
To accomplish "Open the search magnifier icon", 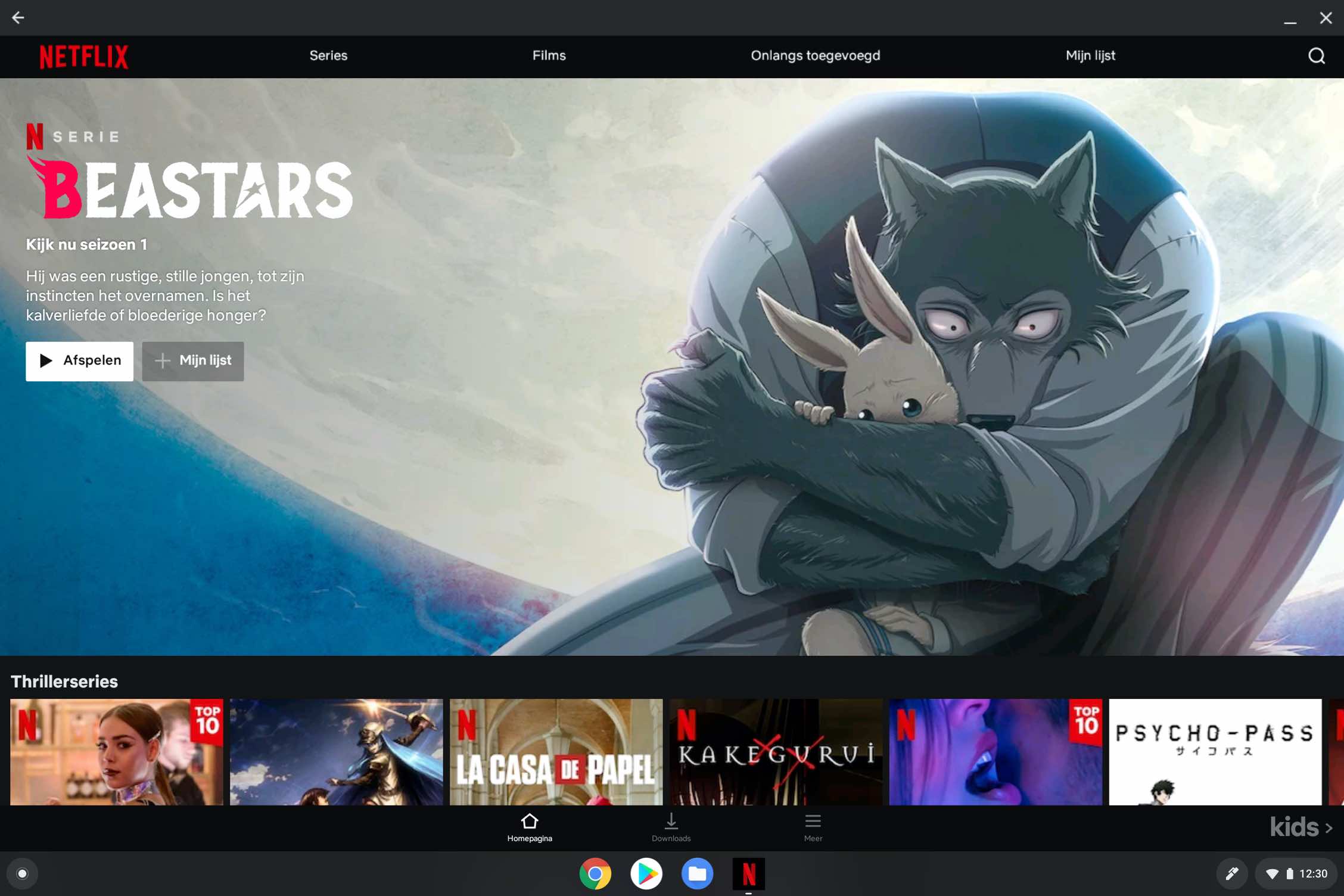I will pyautogui.click(x=1316, y=56).
